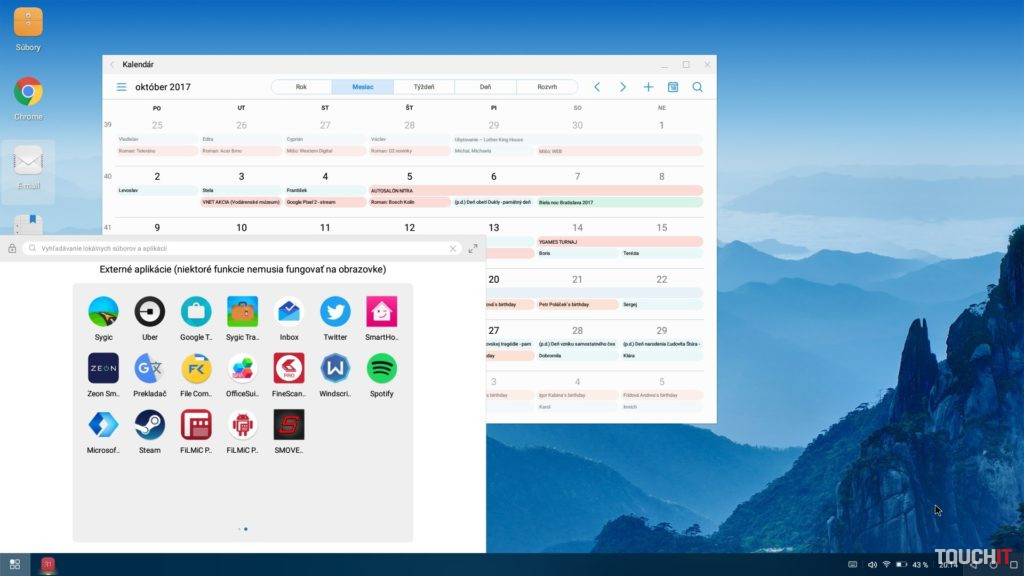Screen dimensions: 1024x576
Task: Go to next month with right chevron
Action: point(622,87)
